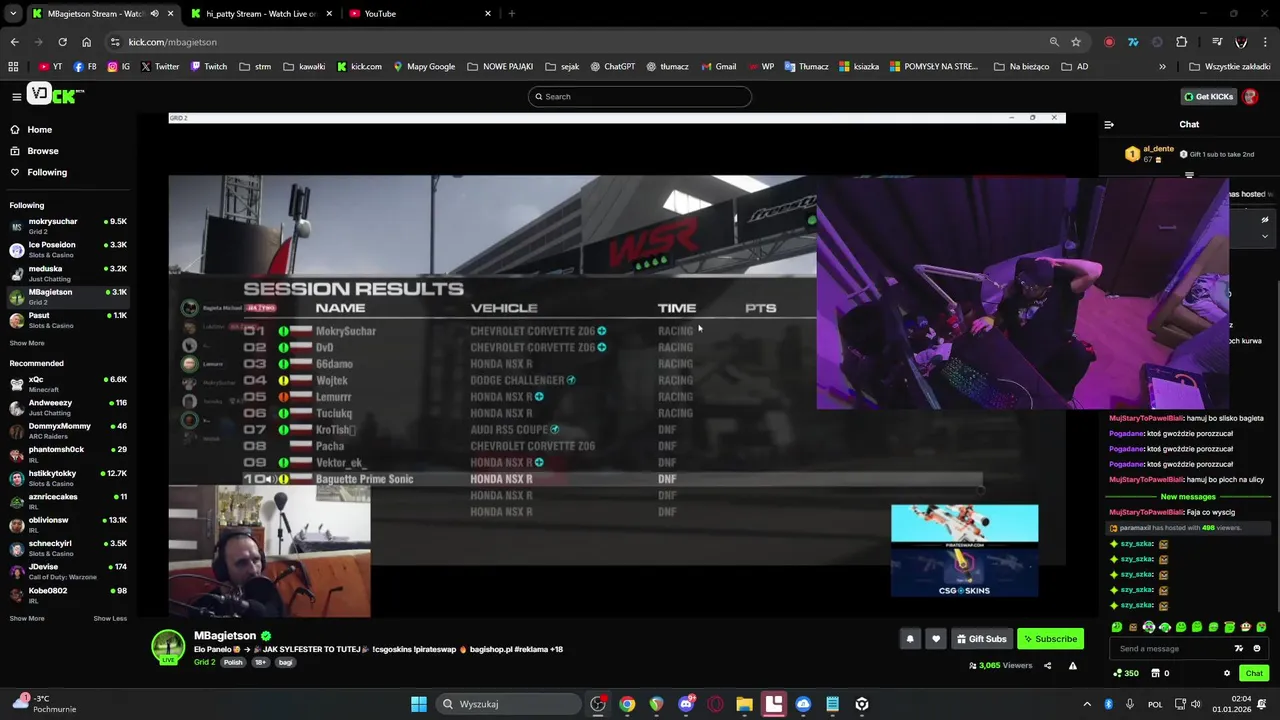The width and height of the screenshot is (1280, 720).
Task: Open hstikkytokky recommended channel
Action: tap(68, 478)
